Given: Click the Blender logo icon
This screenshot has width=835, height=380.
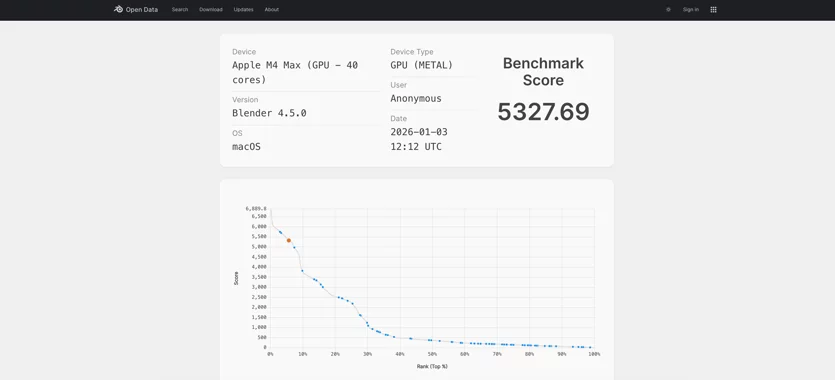Looking at the screenshot, I should (x=118, y=9).
